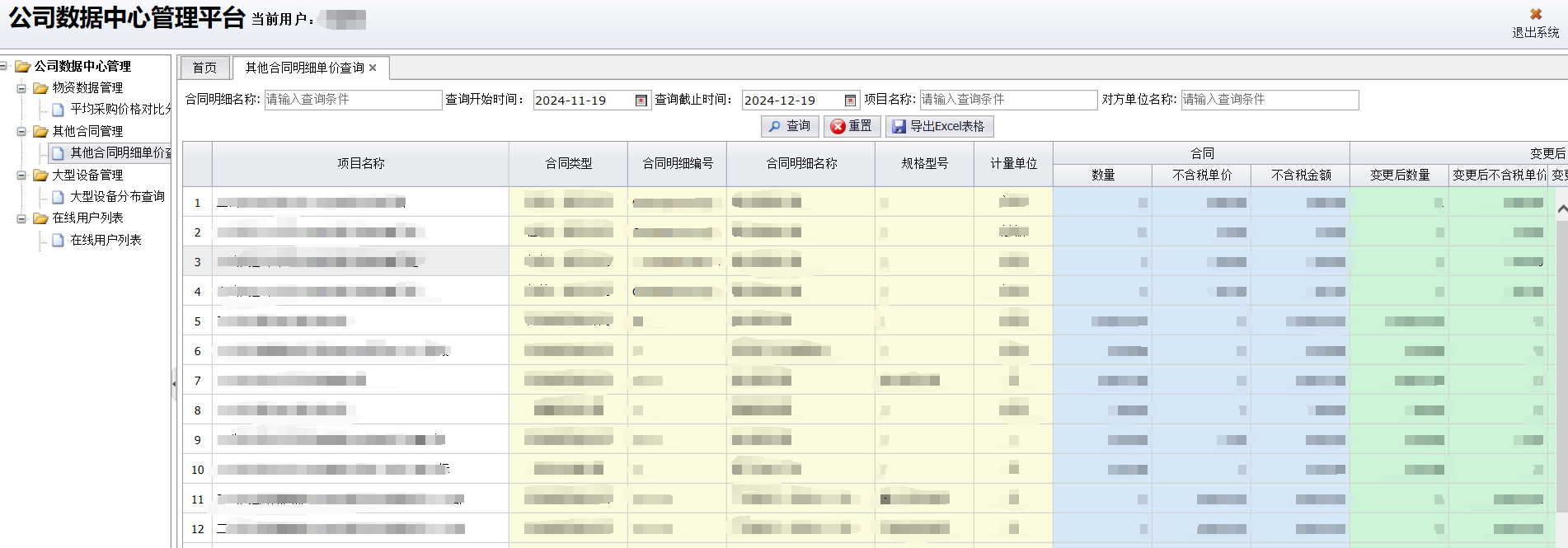Open the start date calendar picker
Screen dimensions: 1568x548
641,101
